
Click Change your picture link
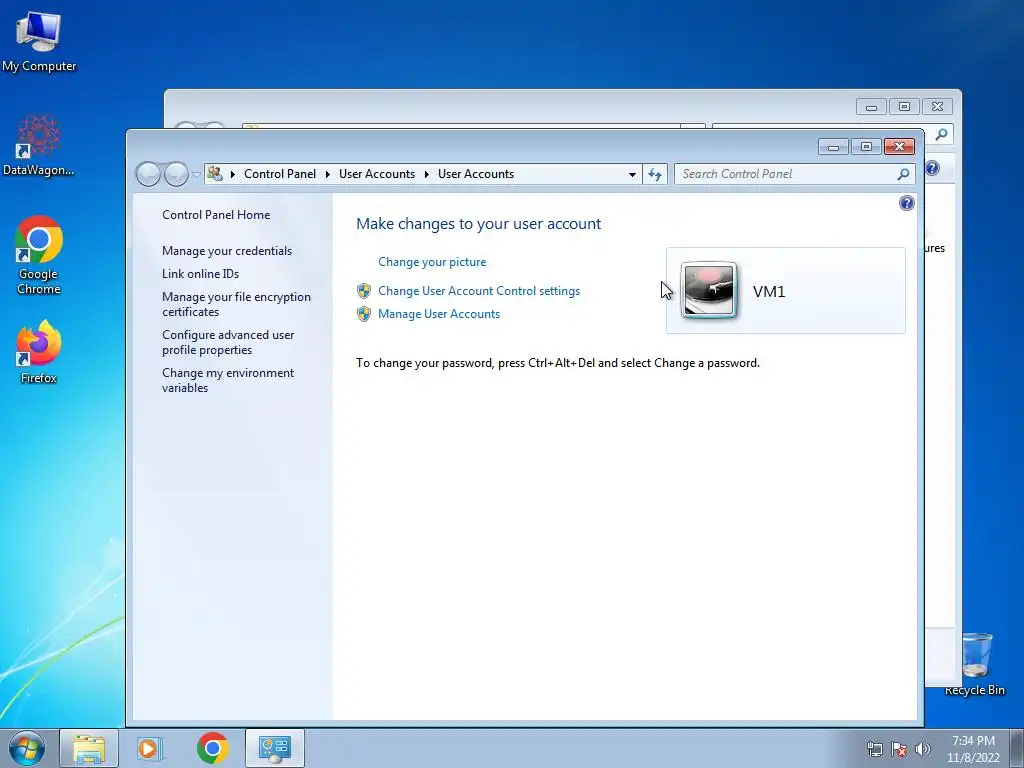[432, 262]
